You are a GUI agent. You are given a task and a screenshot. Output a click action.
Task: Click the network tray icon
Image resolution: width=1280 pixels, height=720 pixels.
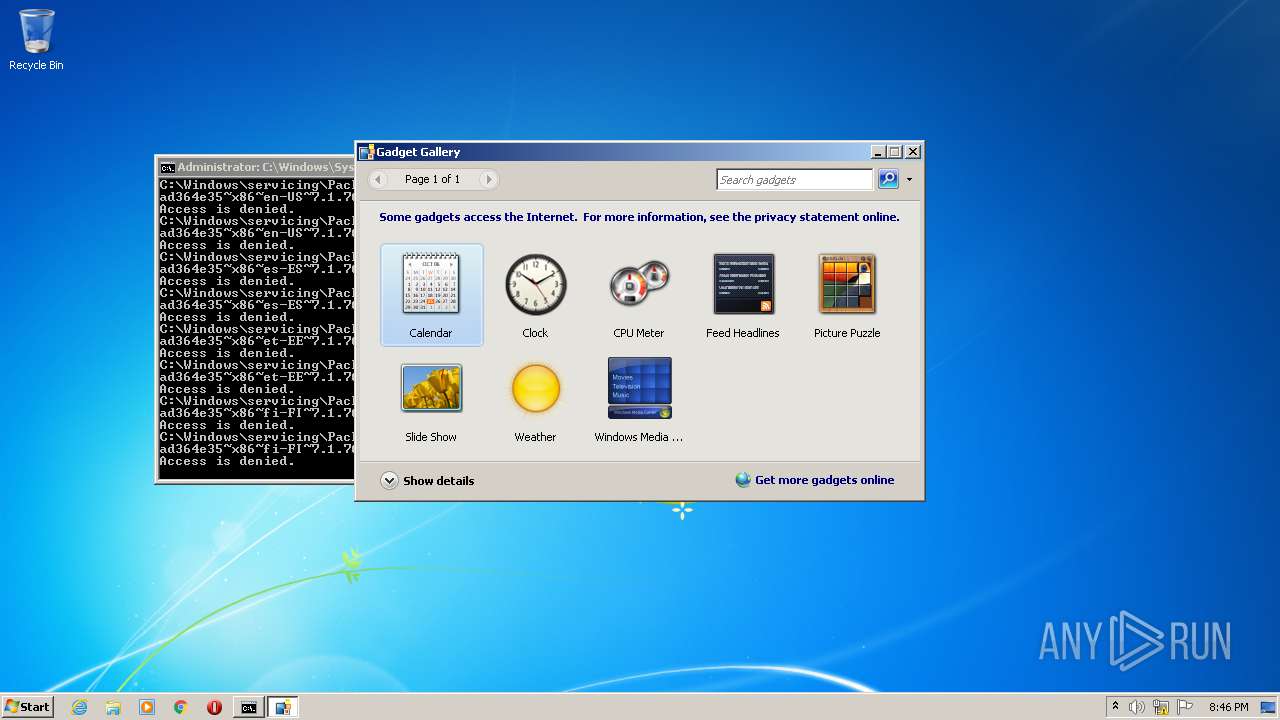(x=1161, y=707)
